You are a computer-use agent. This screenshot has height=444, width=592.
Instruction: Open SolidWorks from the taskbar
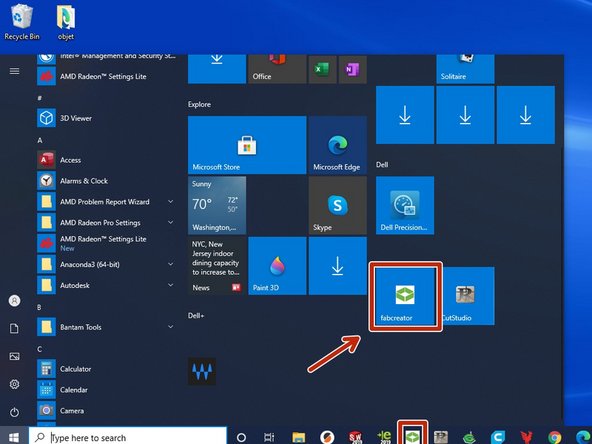(x=355, y=437)
